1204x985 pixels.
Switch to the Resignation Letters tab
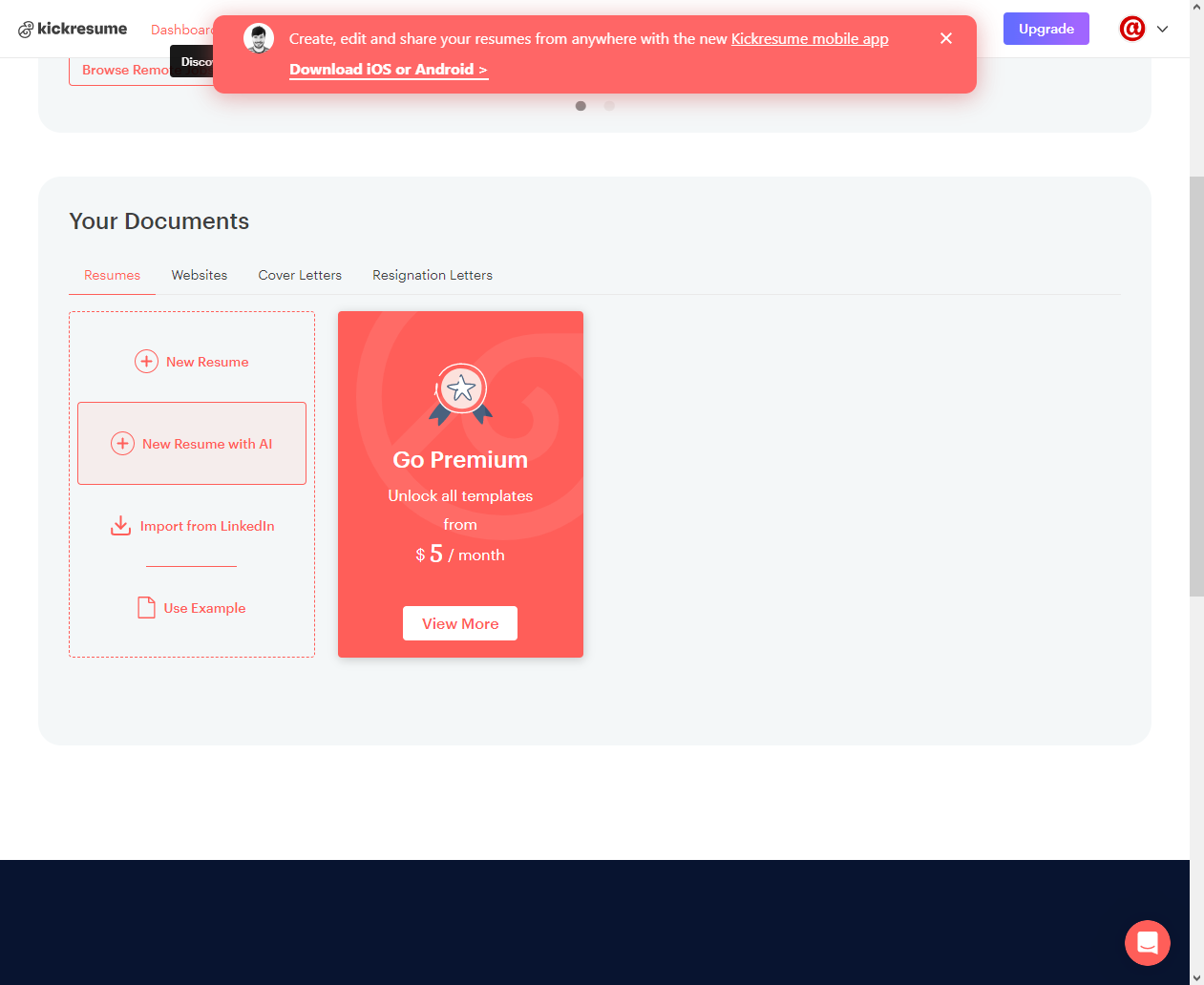(433, 275)
